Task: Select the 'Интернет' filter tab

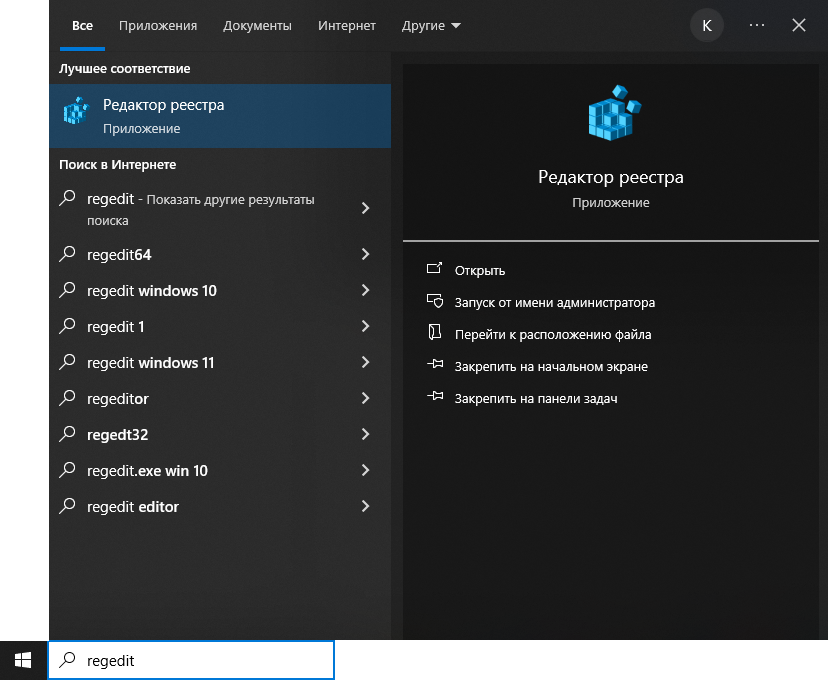Action: coord(347,25)
